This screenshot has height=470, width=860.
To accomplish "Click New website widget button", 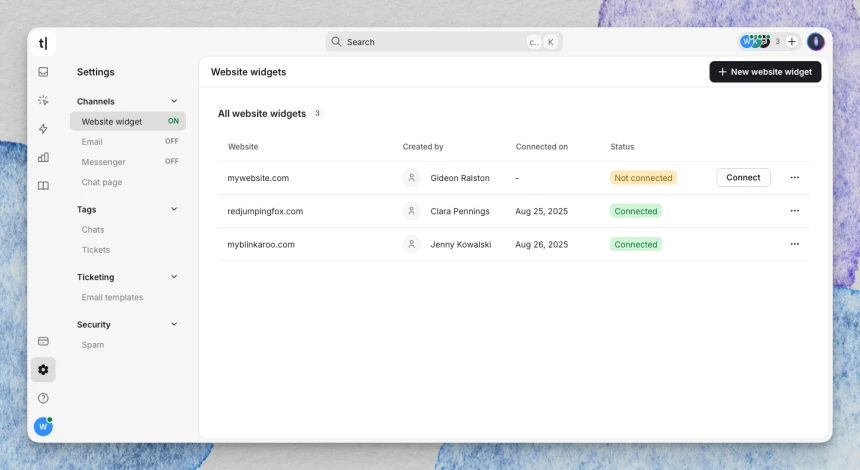I will [765, 72].
